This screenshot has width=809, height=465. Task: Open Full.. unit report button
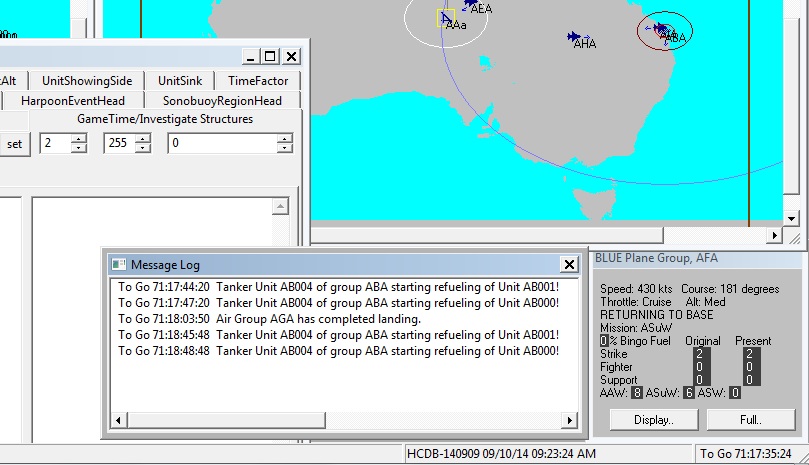(750, 420)
